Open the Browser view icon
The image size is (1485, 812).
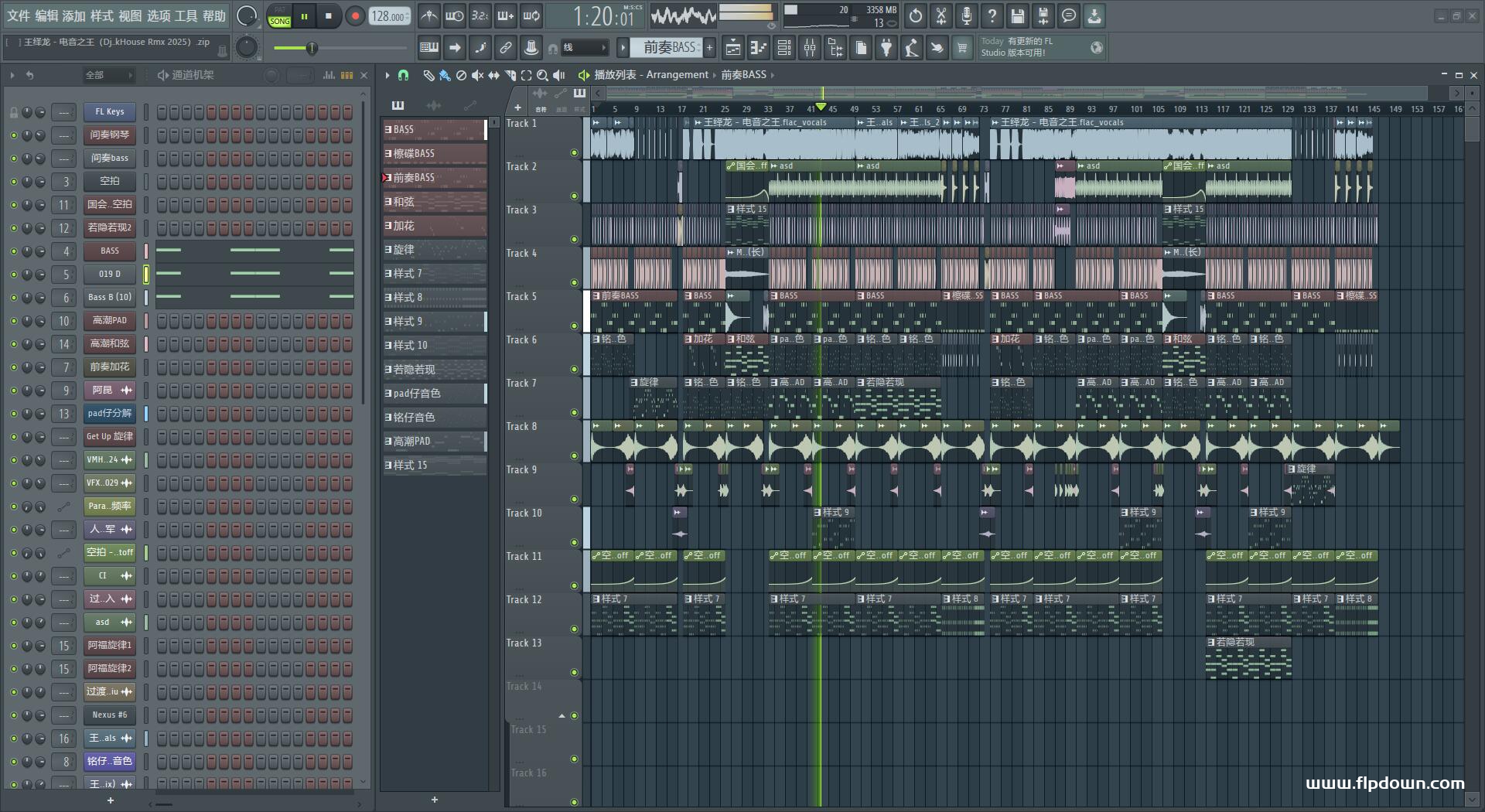(835, 48)
